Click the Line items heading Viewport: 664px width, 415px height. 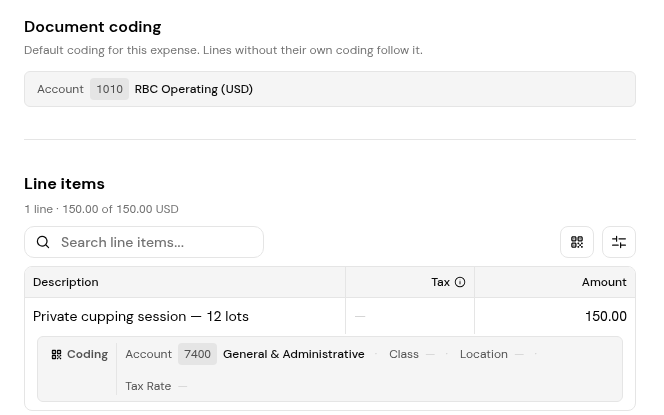(64, 184)
